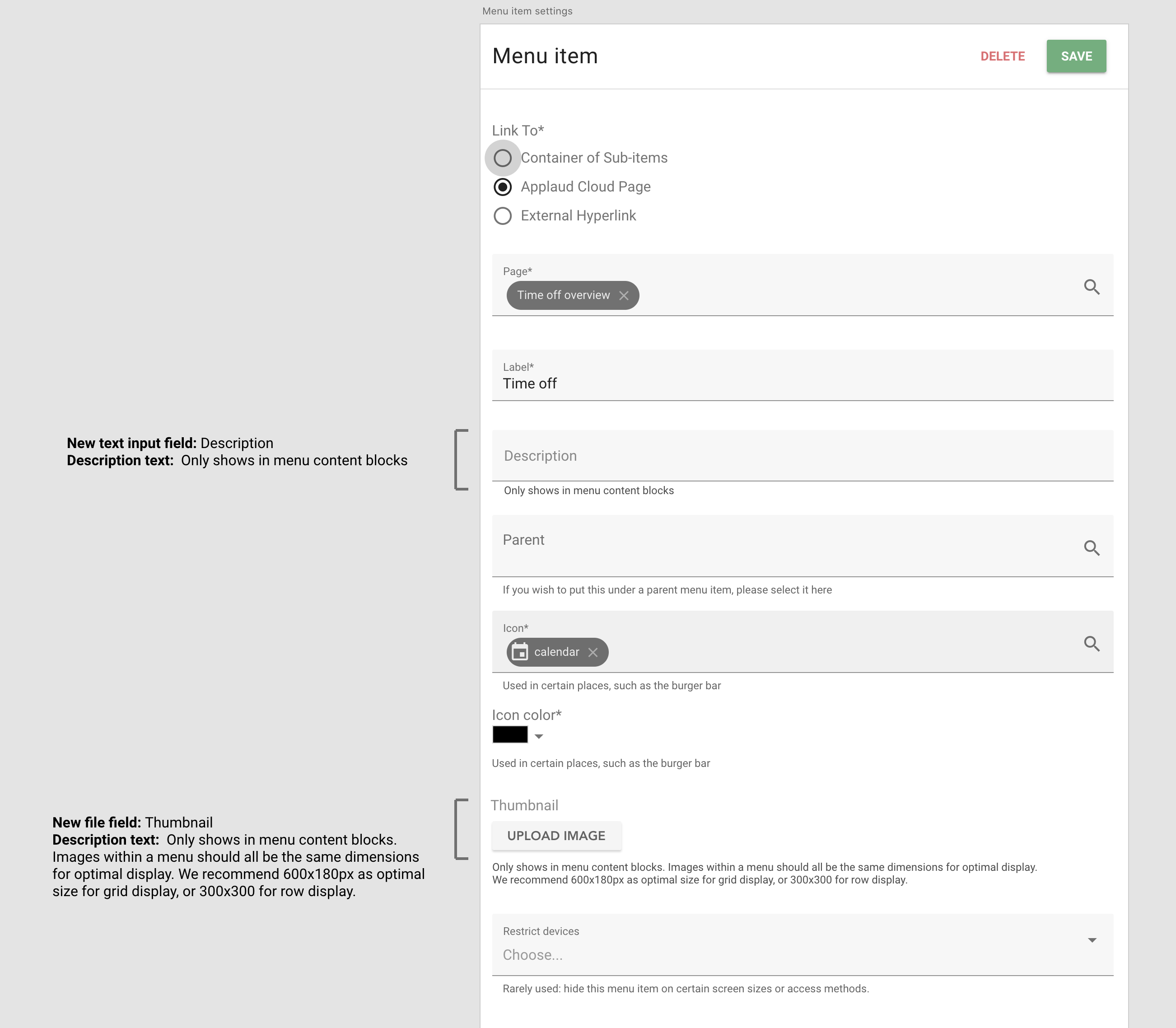Click the UPLOAD IMAGE button
Image resolution: width=1176 pixels, height=1028 pixels.
pyautogui.click(x=556, y=836)
